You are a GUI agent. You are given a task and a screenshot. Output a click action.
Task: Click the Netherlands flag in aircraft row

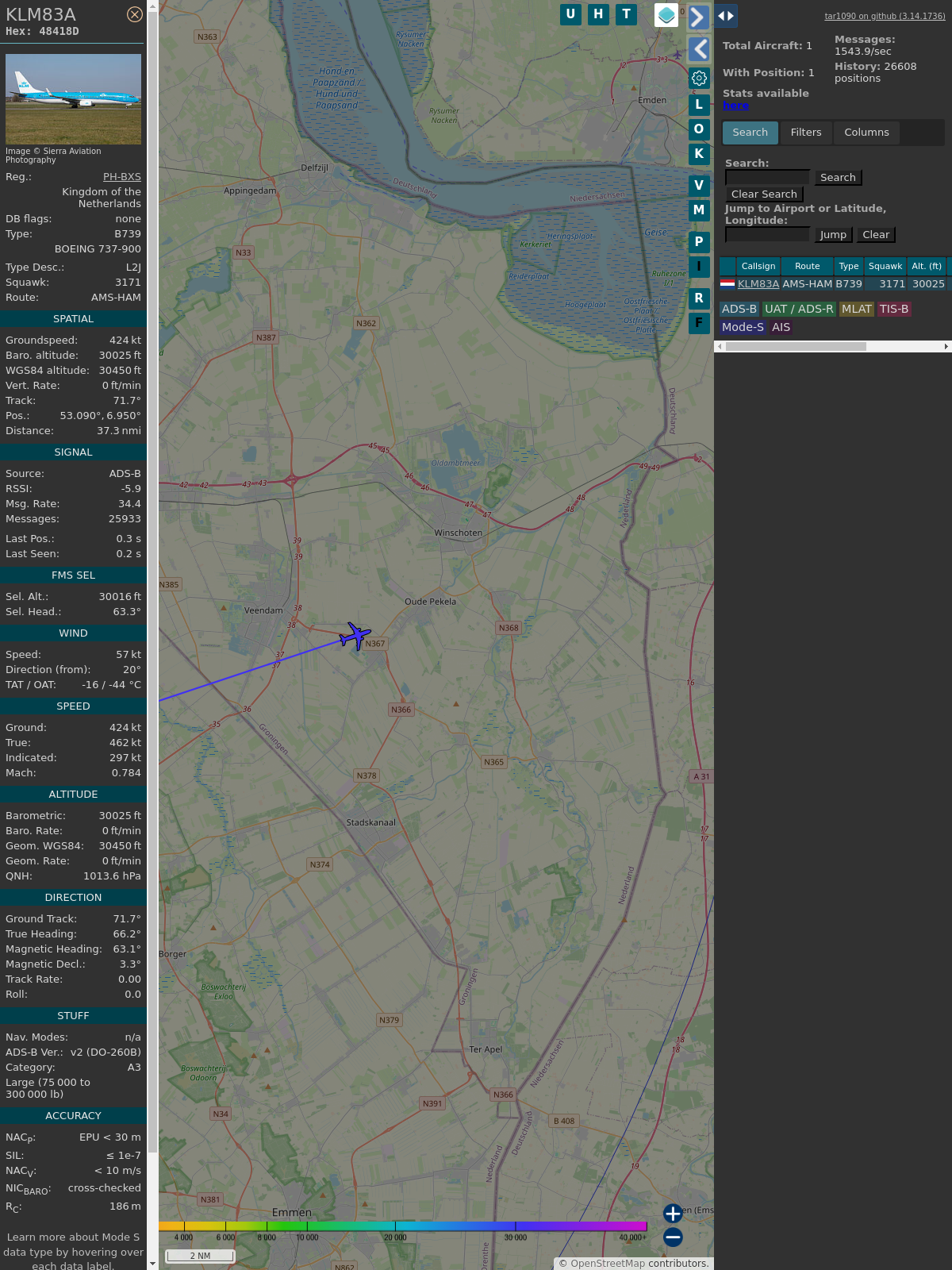pos(727,283)
